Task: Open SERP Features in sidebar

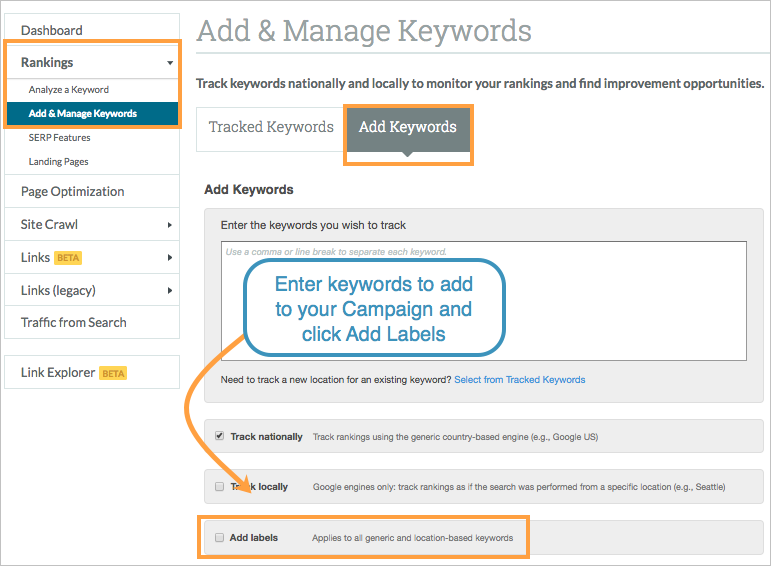Action: tap(59, 138)
